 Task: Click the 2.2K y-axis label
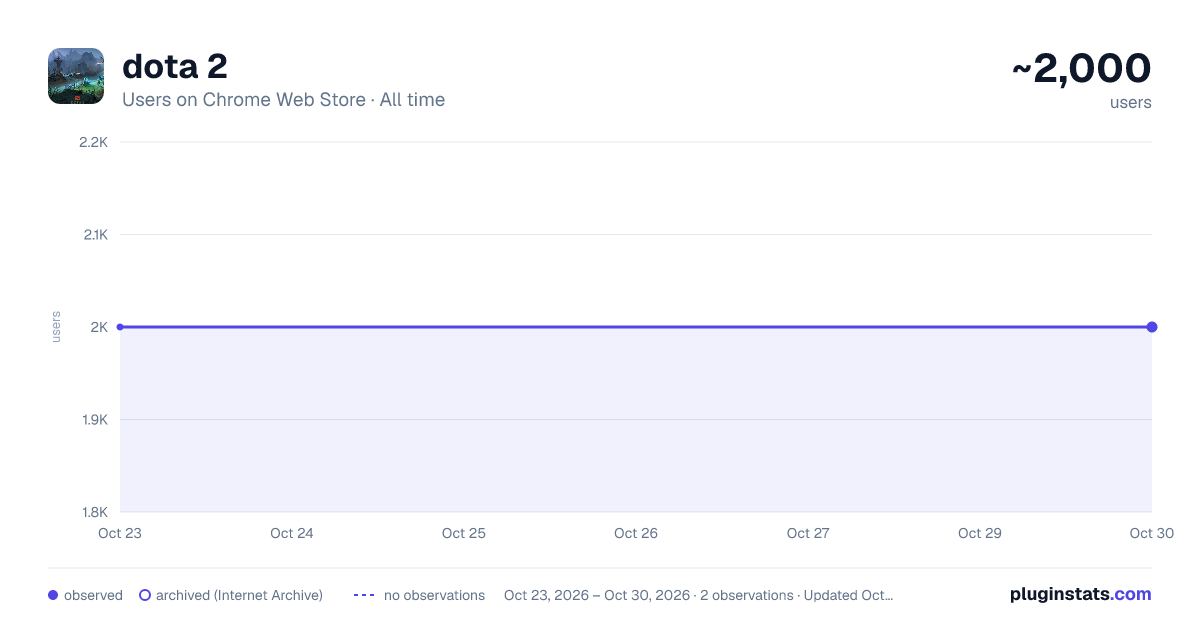pyautogui.click(x=93, y=142)
